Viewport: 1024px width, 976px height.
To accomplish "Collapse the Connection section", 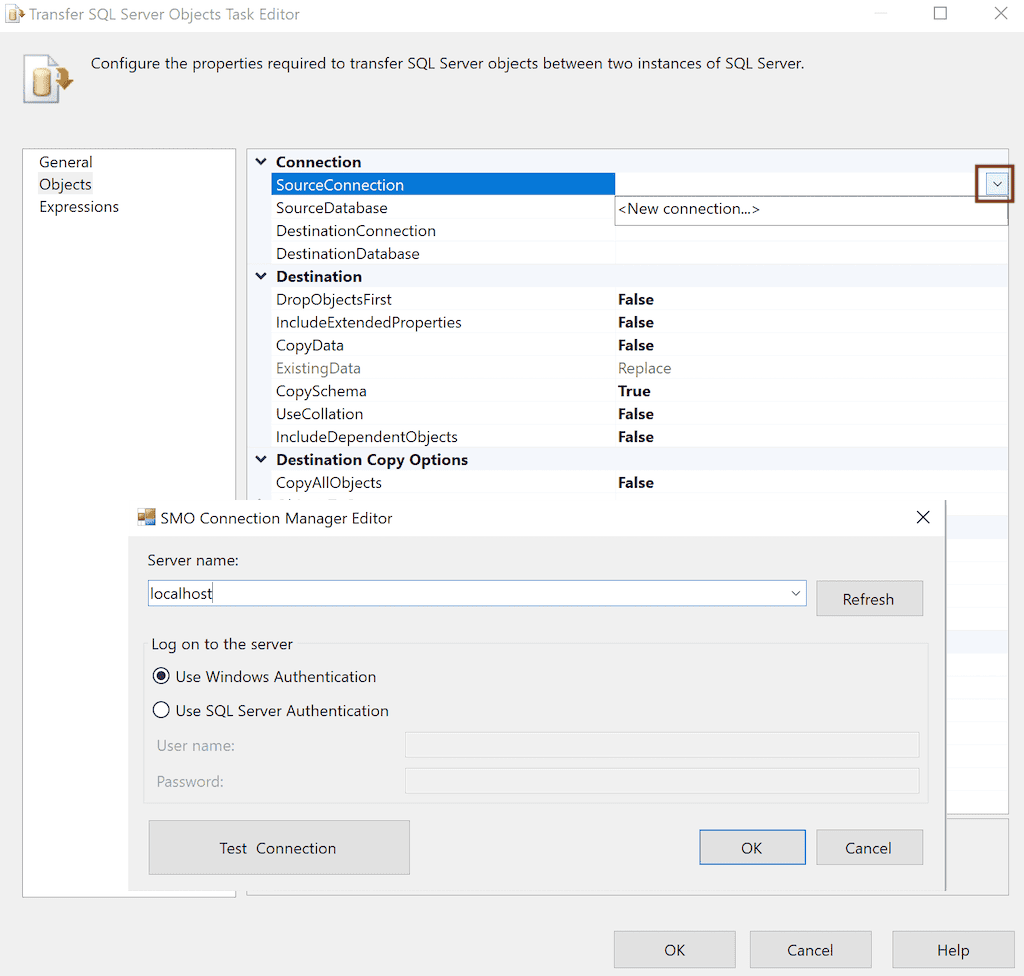I will coord(260,161).
